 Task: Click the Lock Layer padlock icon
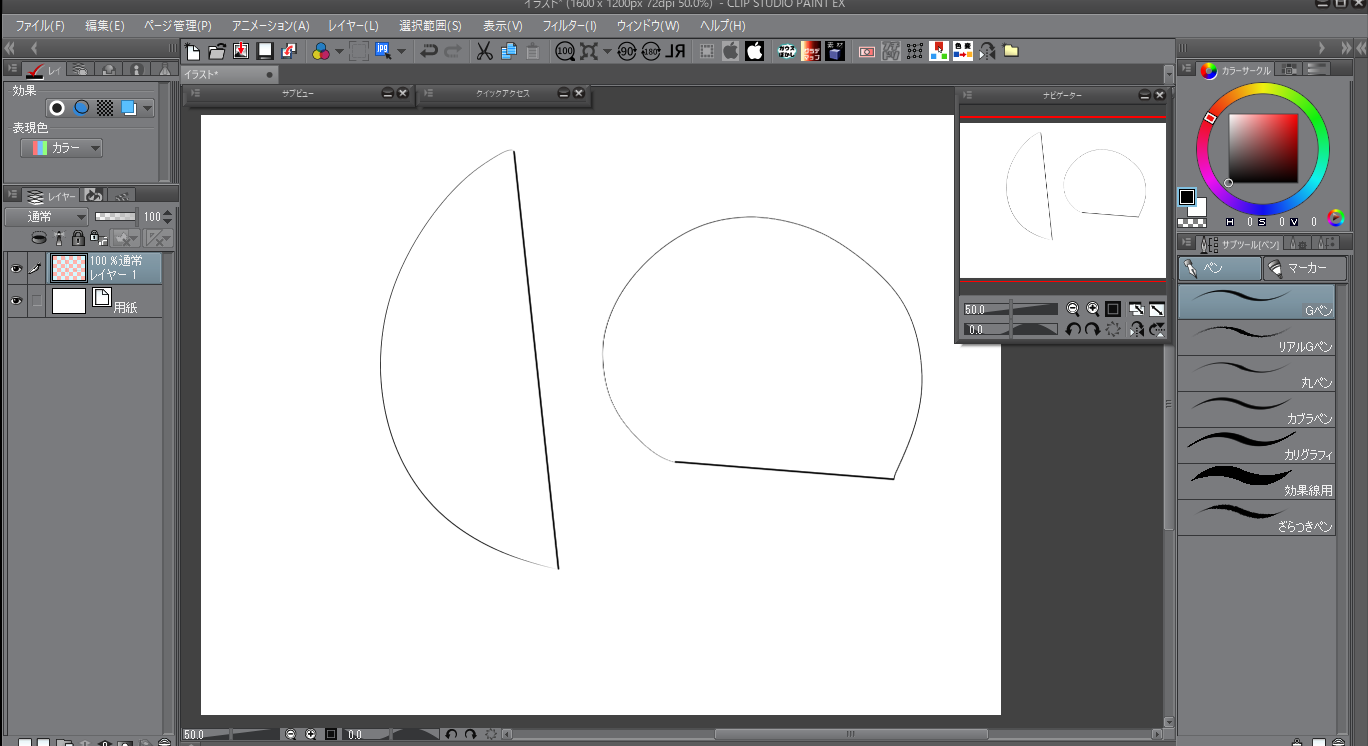pos(77,238)
